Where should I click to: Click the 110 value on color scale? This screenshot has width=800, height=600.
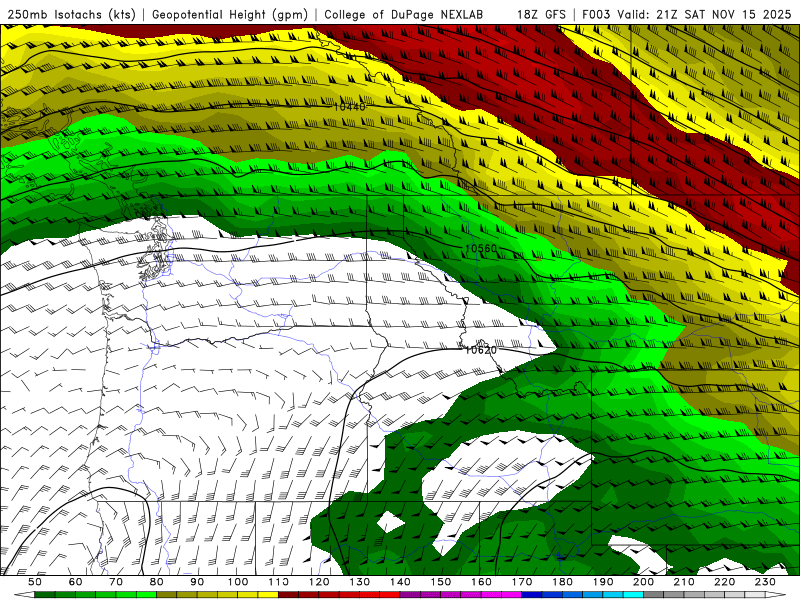[279, 582]
